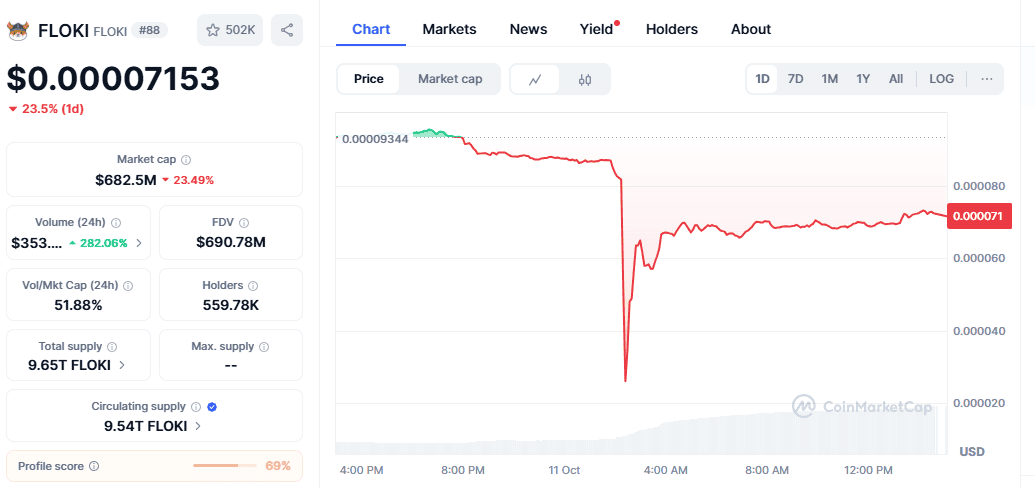Select the Price toggle option
Viewport: 1035px width, 488px height.
tap(368, 79)
